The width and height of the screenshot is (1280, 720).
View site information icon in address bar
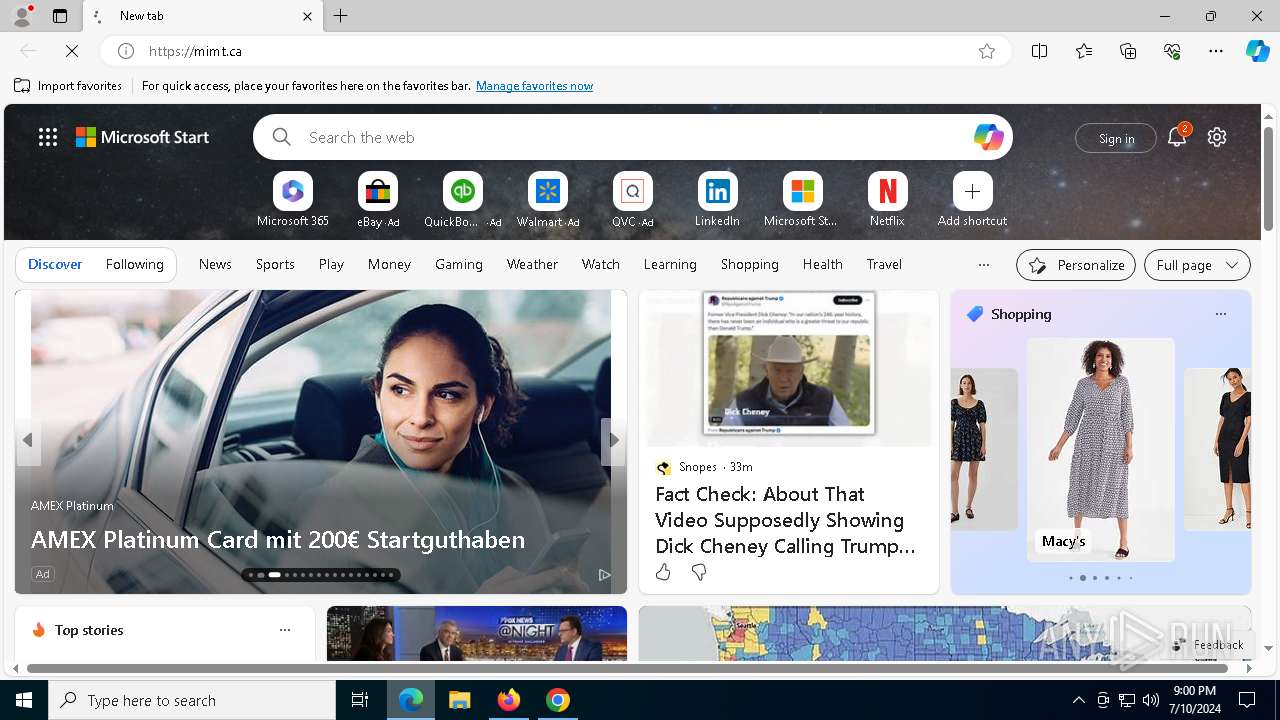(x=126, y=51)
